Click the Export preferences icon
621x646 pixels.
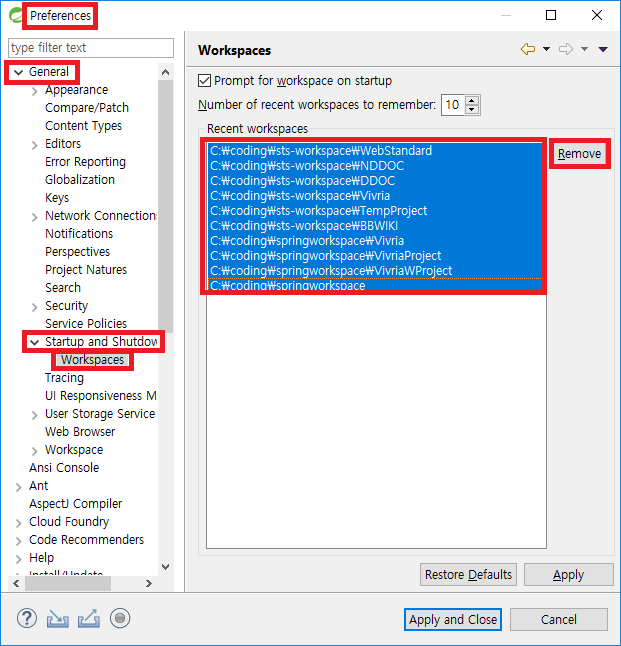point(89,618)
